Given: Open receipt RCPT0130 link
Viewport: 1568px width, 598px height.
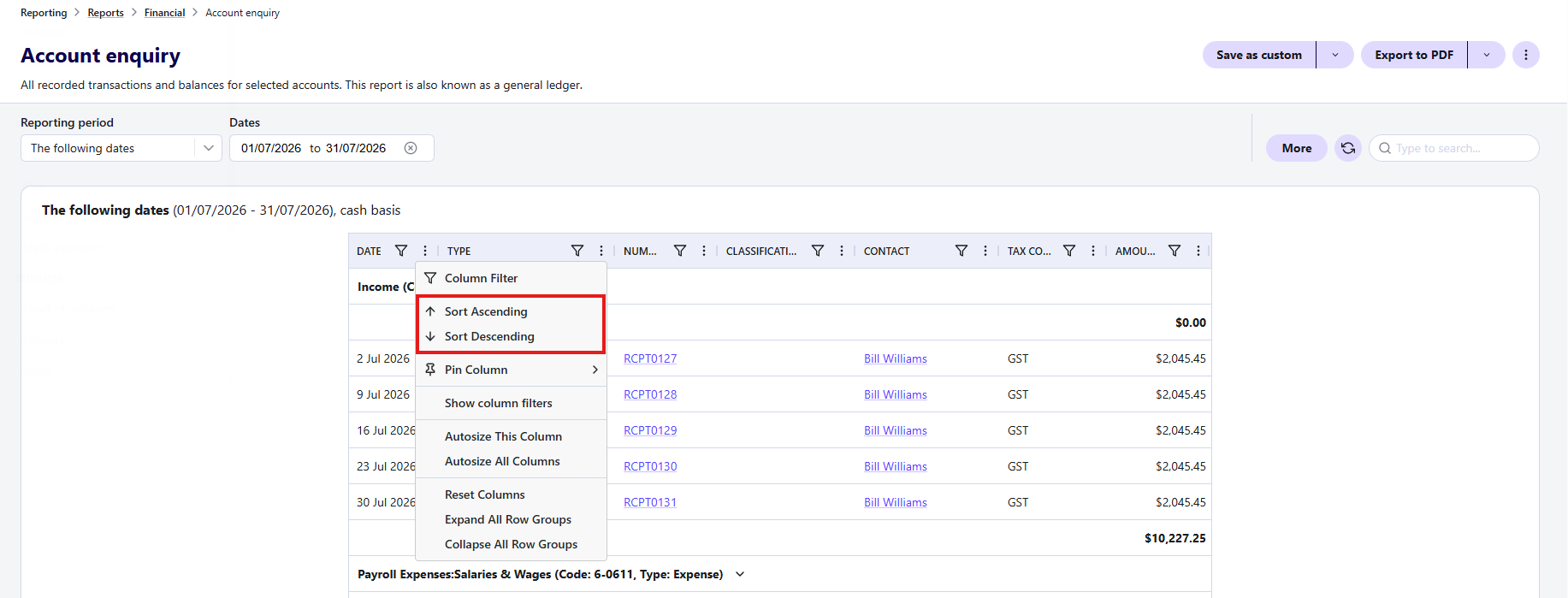Looking at the screenshot, I should point(650,466).
